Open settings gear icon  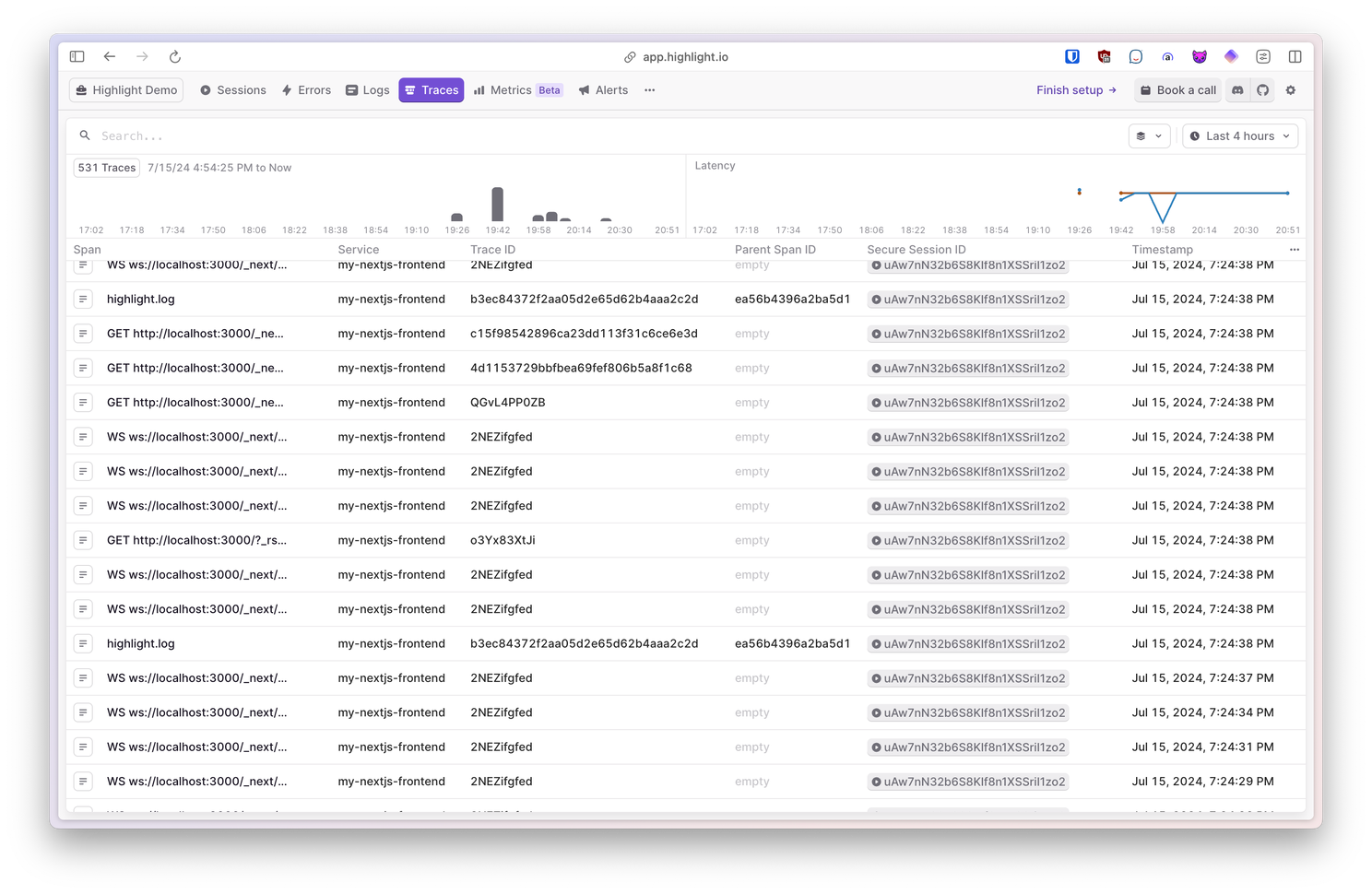click(x=1291, y=90)
